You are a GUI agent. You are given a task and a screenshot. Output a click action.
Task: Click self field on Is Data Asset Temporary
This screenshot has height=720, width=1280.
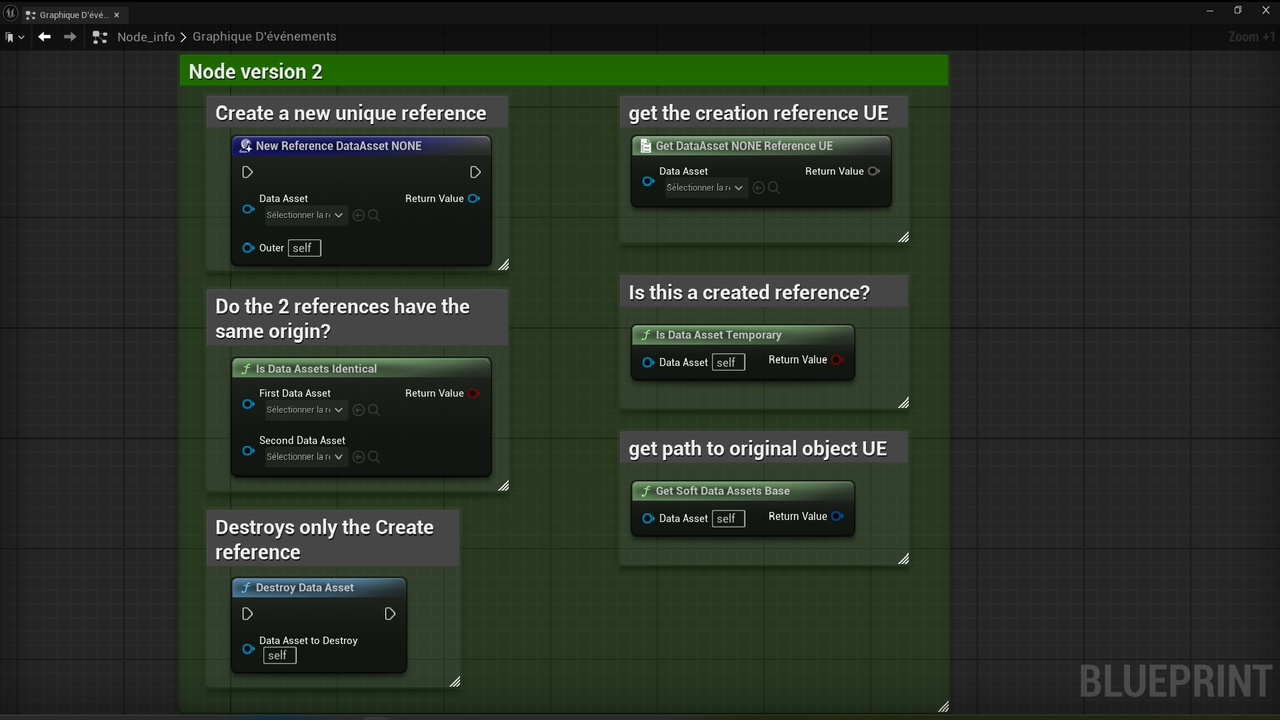tap(728, 362)
